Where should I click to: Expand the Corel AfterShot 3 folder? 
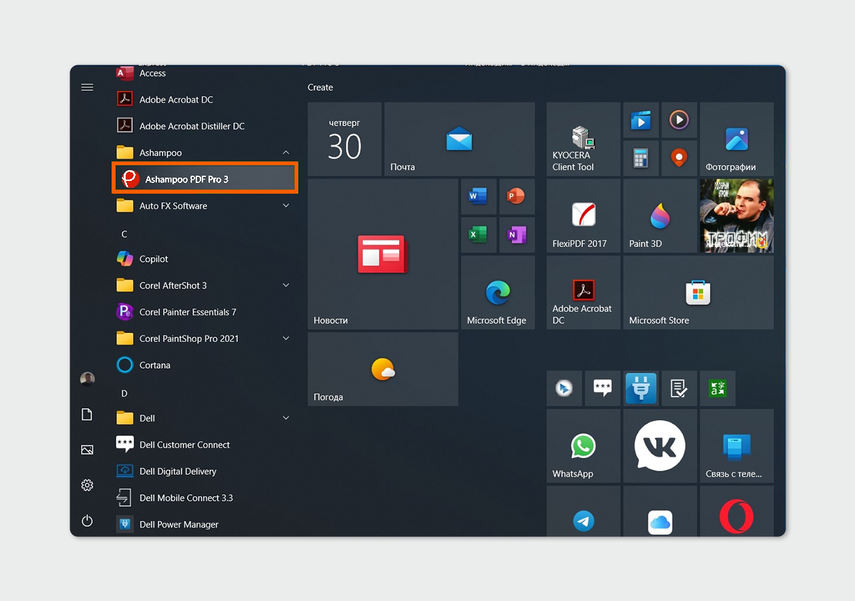click(x=286, y=285)
